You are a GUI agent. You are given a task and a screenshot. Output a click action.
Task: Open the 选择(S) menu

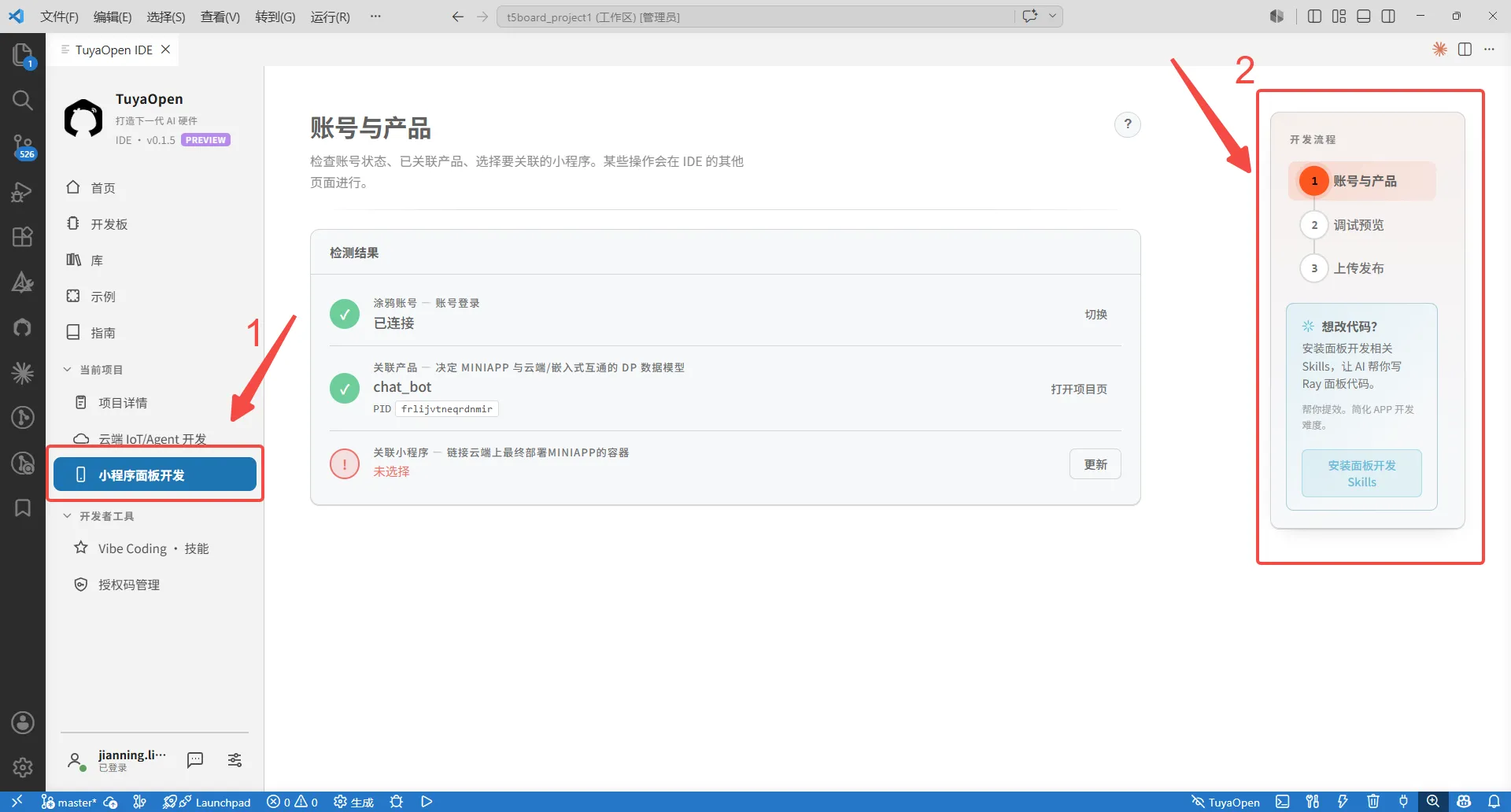[x=166, y=17]
